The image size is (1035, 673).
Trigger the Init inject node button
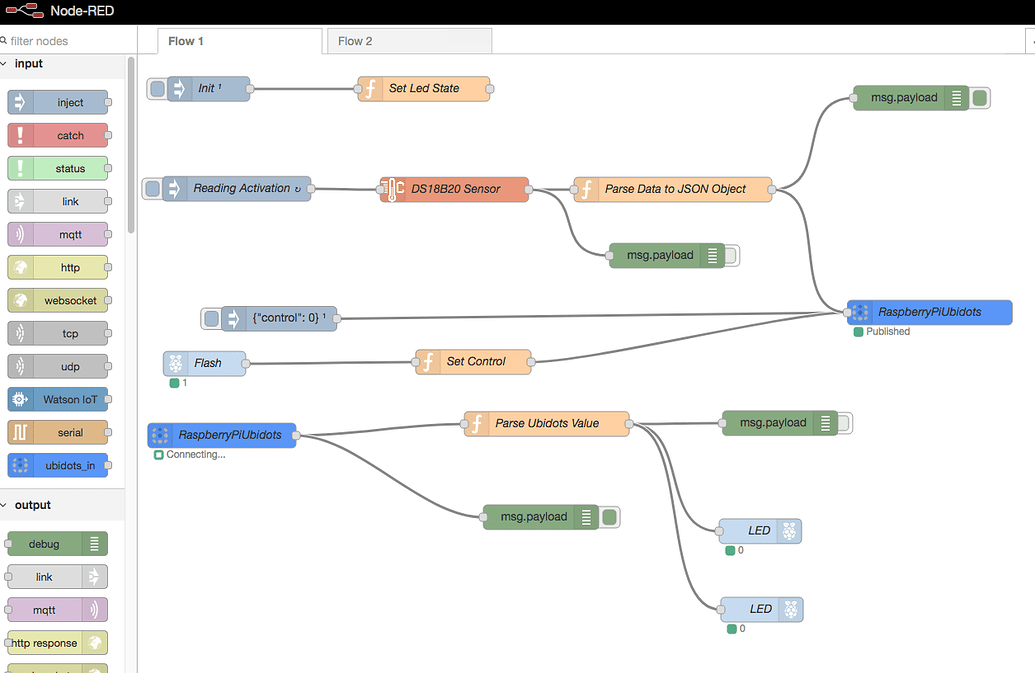pos(157,88)
